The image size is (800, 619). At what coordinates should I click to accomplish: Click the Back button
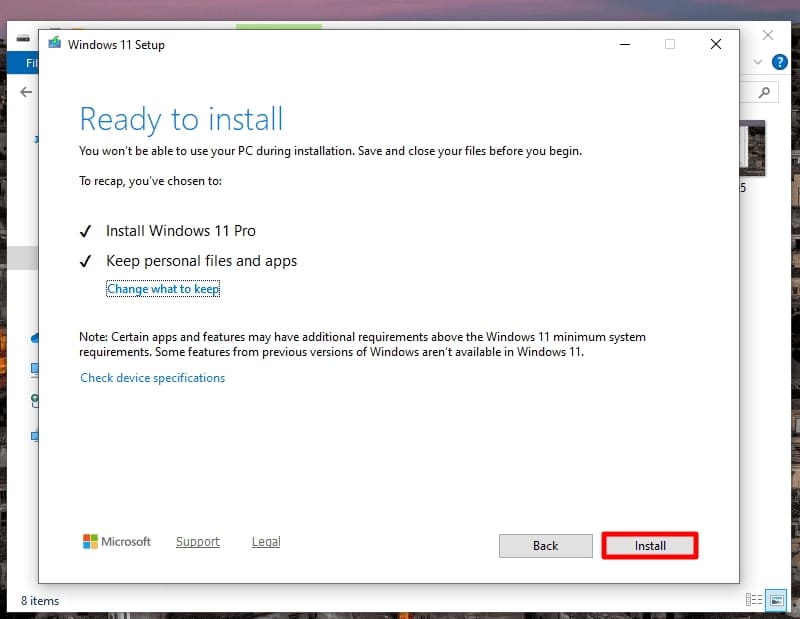(x=545, y=546)
